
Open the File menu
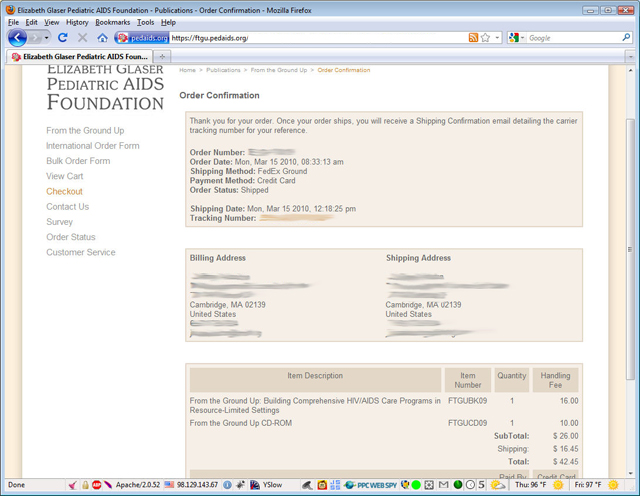pos(13,22)
